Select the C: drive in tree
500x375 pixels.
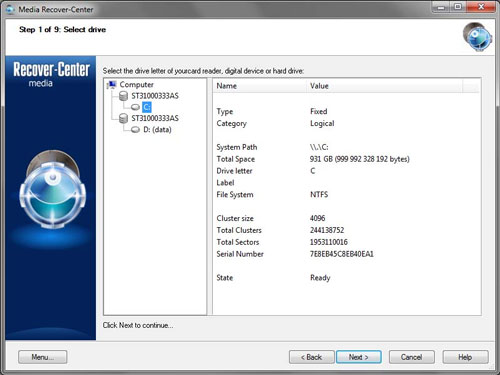tap(147, 107)
